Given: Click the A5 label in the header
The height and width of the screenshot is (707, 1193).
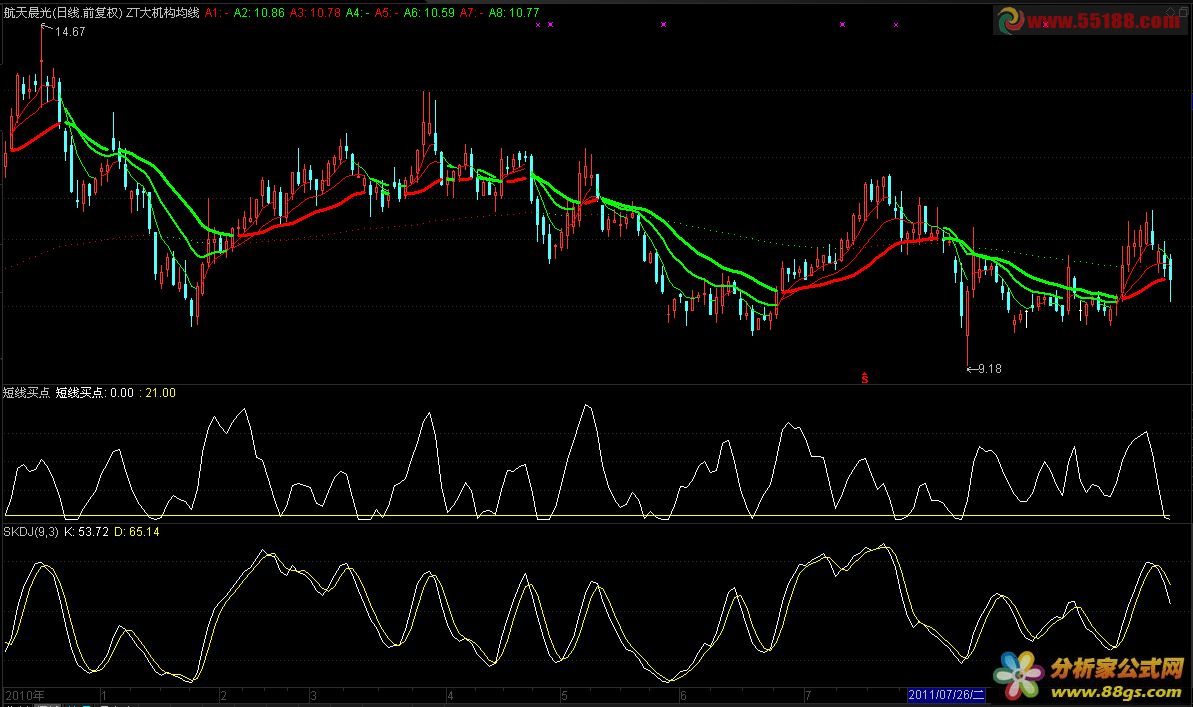Looking at the screenshot, I should [387, 13].
